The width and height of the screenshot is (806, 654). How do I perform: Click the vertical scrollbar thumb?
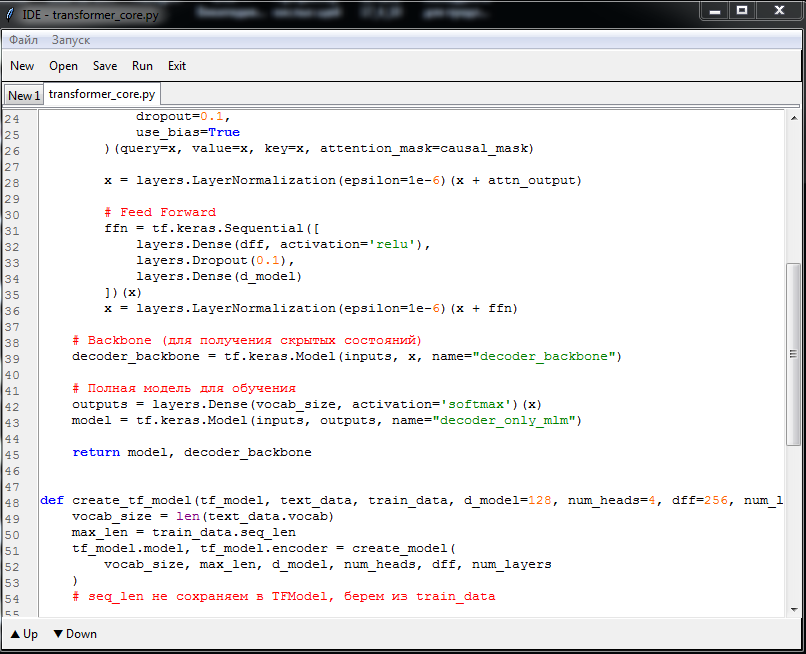793,354
